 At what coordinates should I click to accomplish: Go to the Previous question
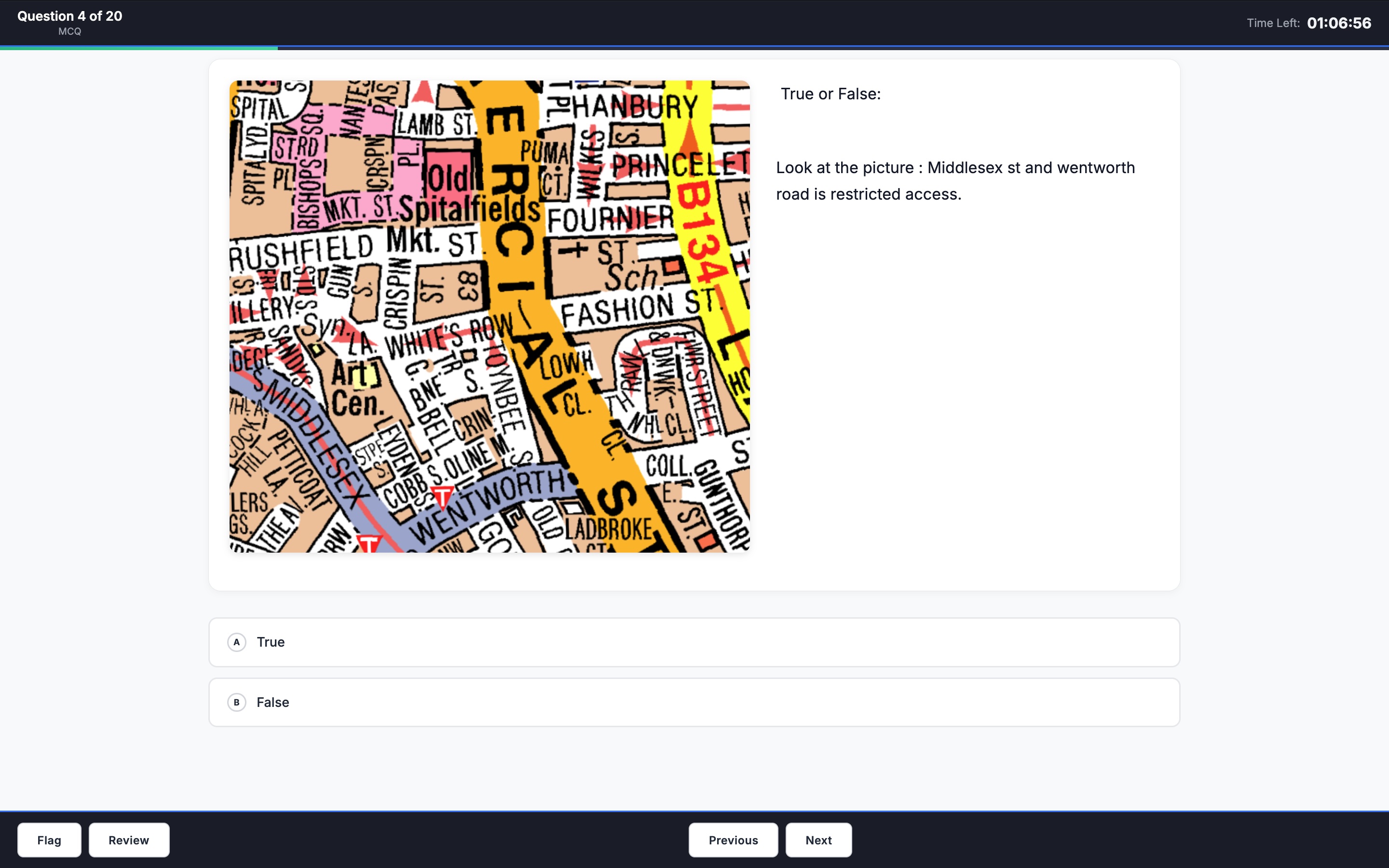(x=733, y=840)
